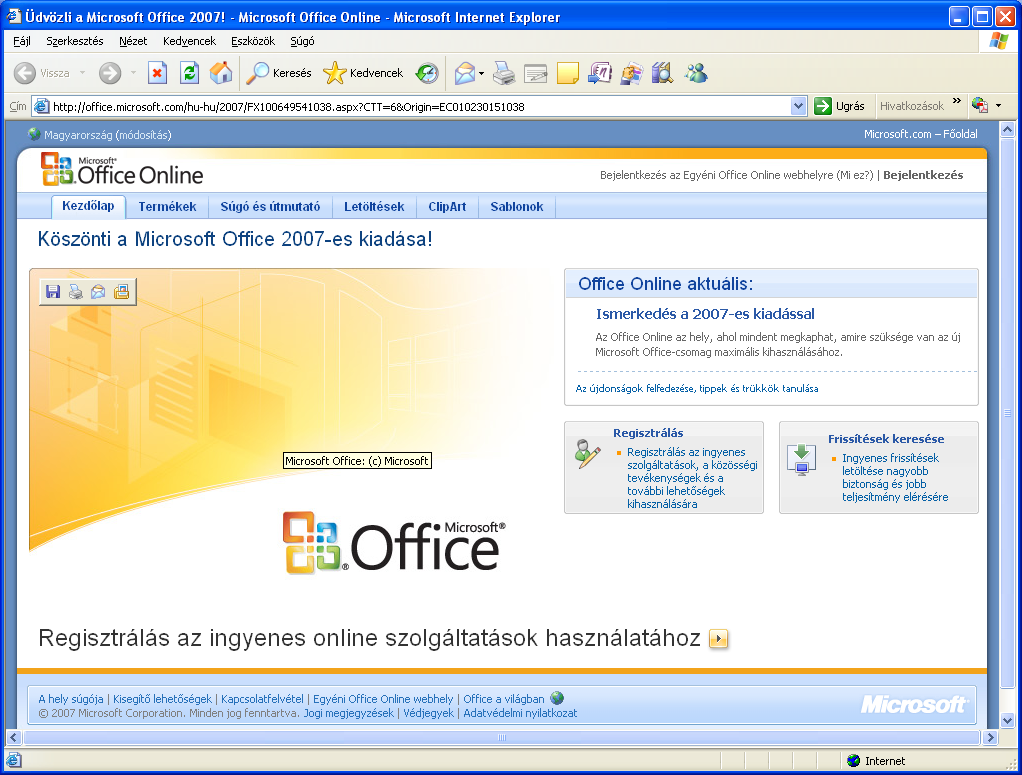Open the dropdown arrow right of Hivatkozások
The width and height of the screenshot is (1022, 775).
(x=998, y=106)
